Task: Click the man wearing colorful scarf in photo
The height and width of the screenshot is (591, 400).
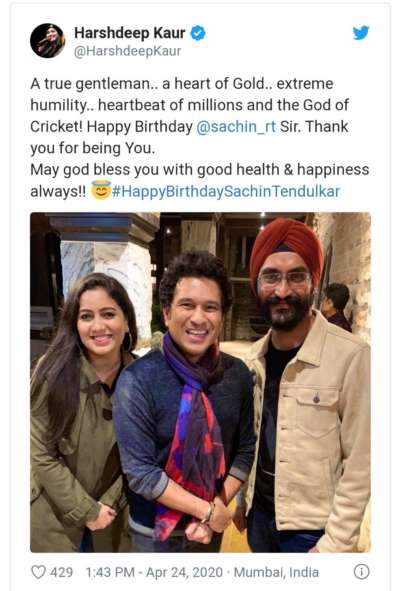Action: [185, 401]
